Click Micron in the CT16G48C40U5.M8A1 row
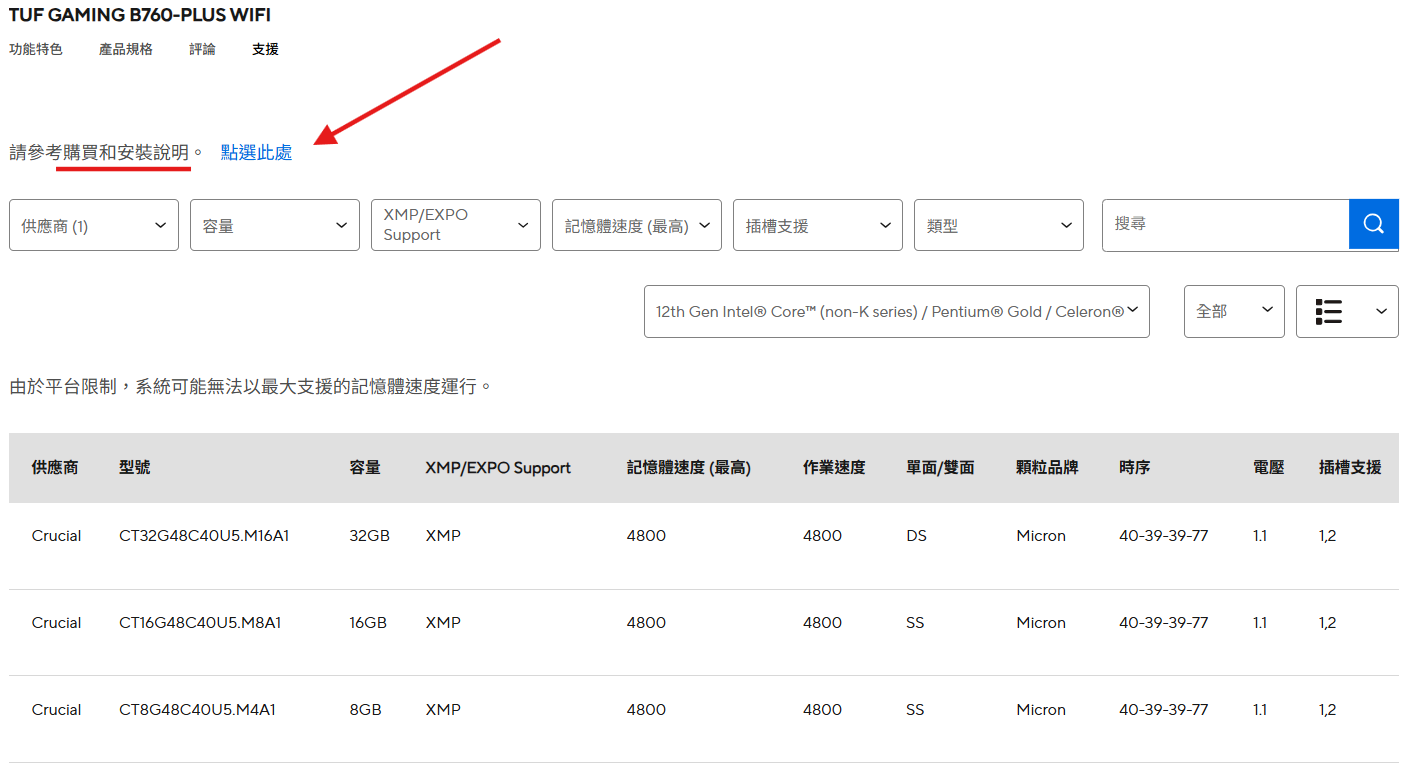The image size is (1414, 772). pos(1041,623)
